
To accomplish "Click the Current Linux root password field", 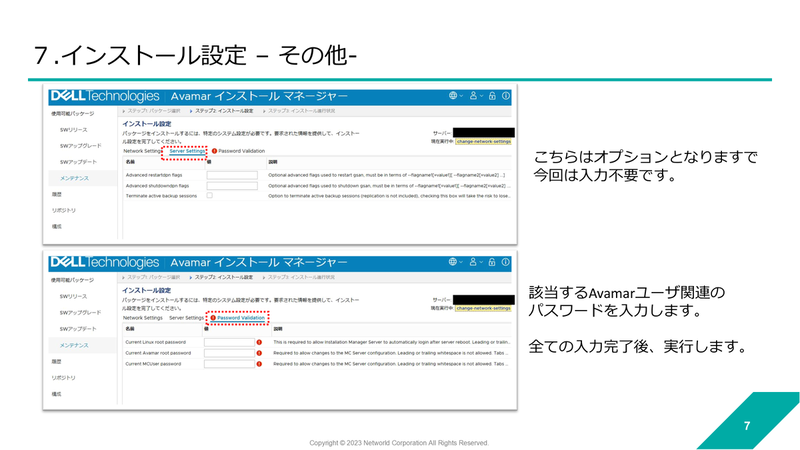I will click(x=229, y=342).
